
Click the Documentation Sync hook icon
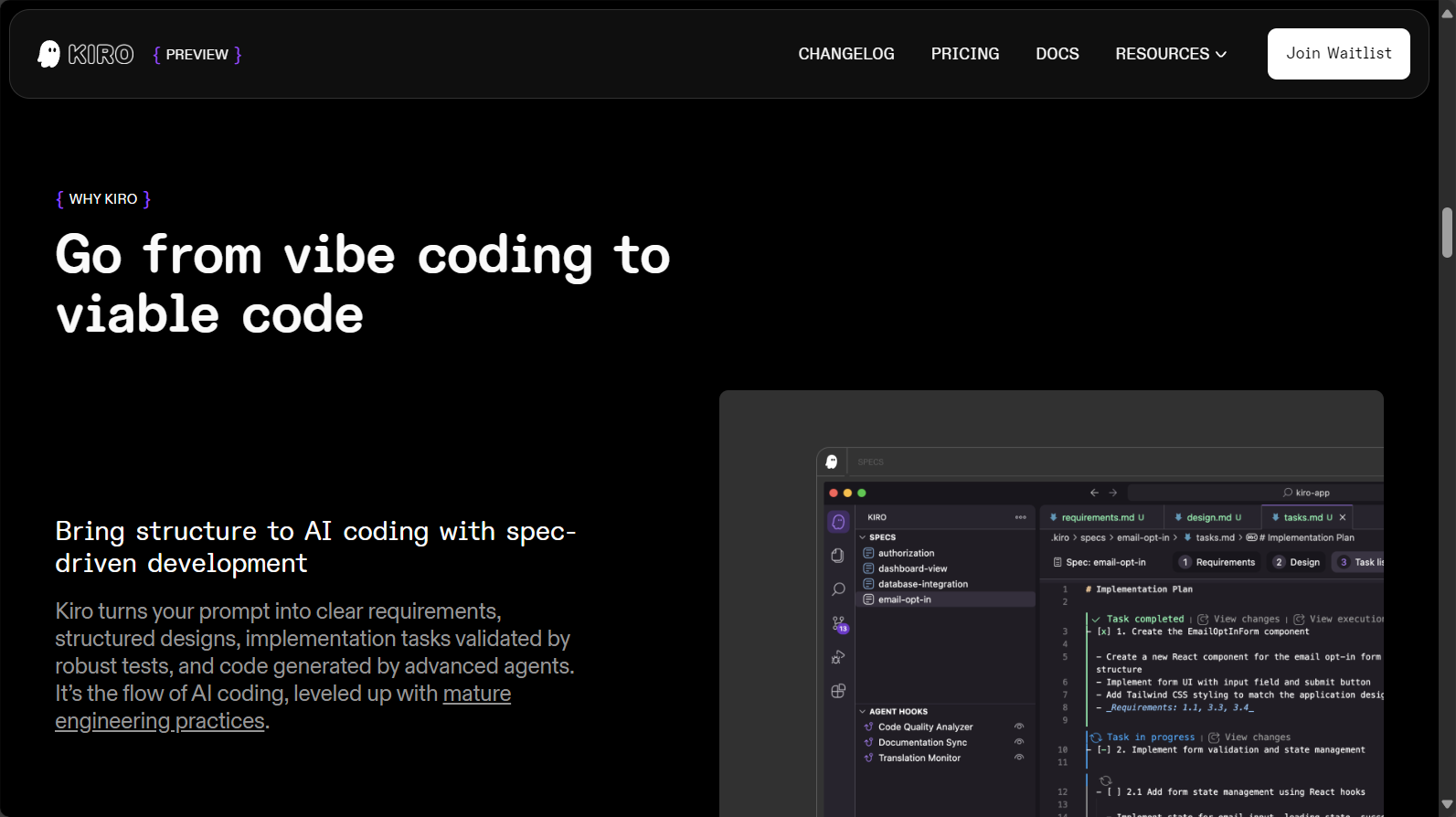[869, 742]
